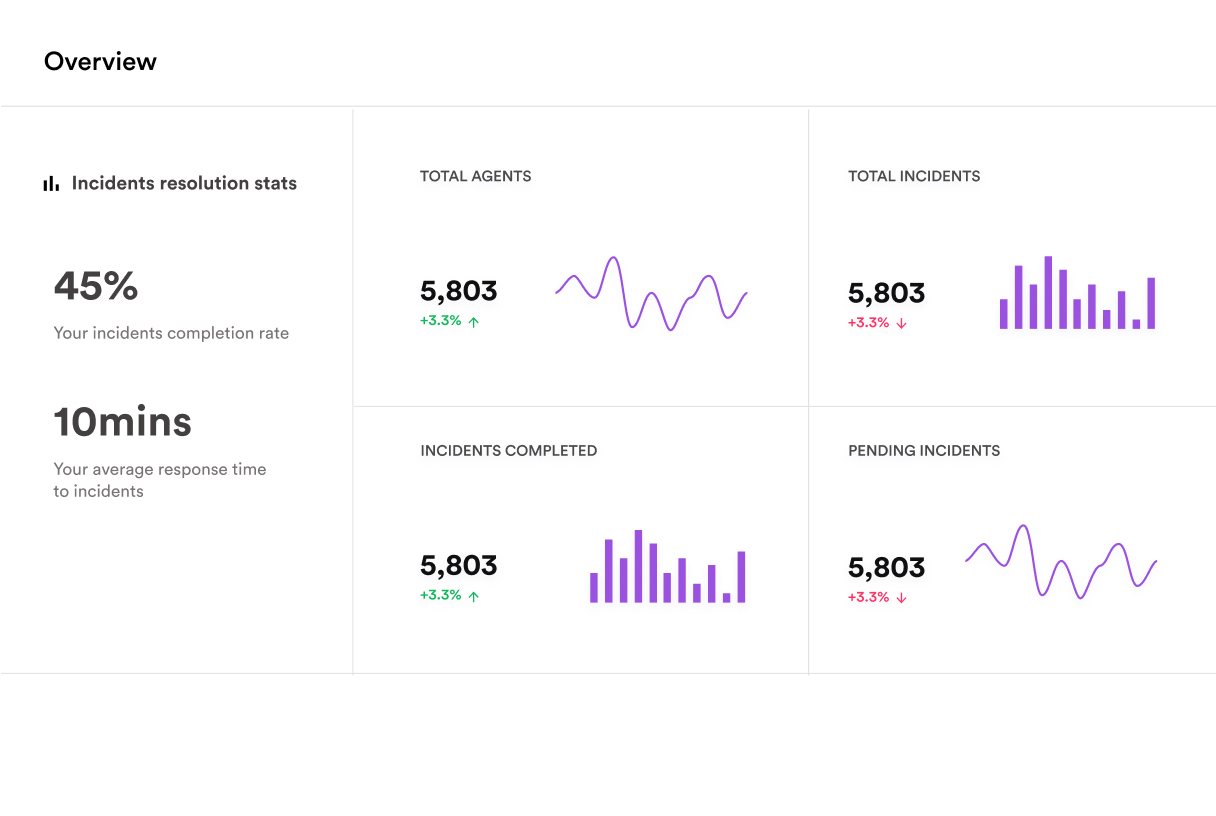
Task: Open the PENDING INCIDENTS card label
Action: pyautogui.click(x=924, y=451)
